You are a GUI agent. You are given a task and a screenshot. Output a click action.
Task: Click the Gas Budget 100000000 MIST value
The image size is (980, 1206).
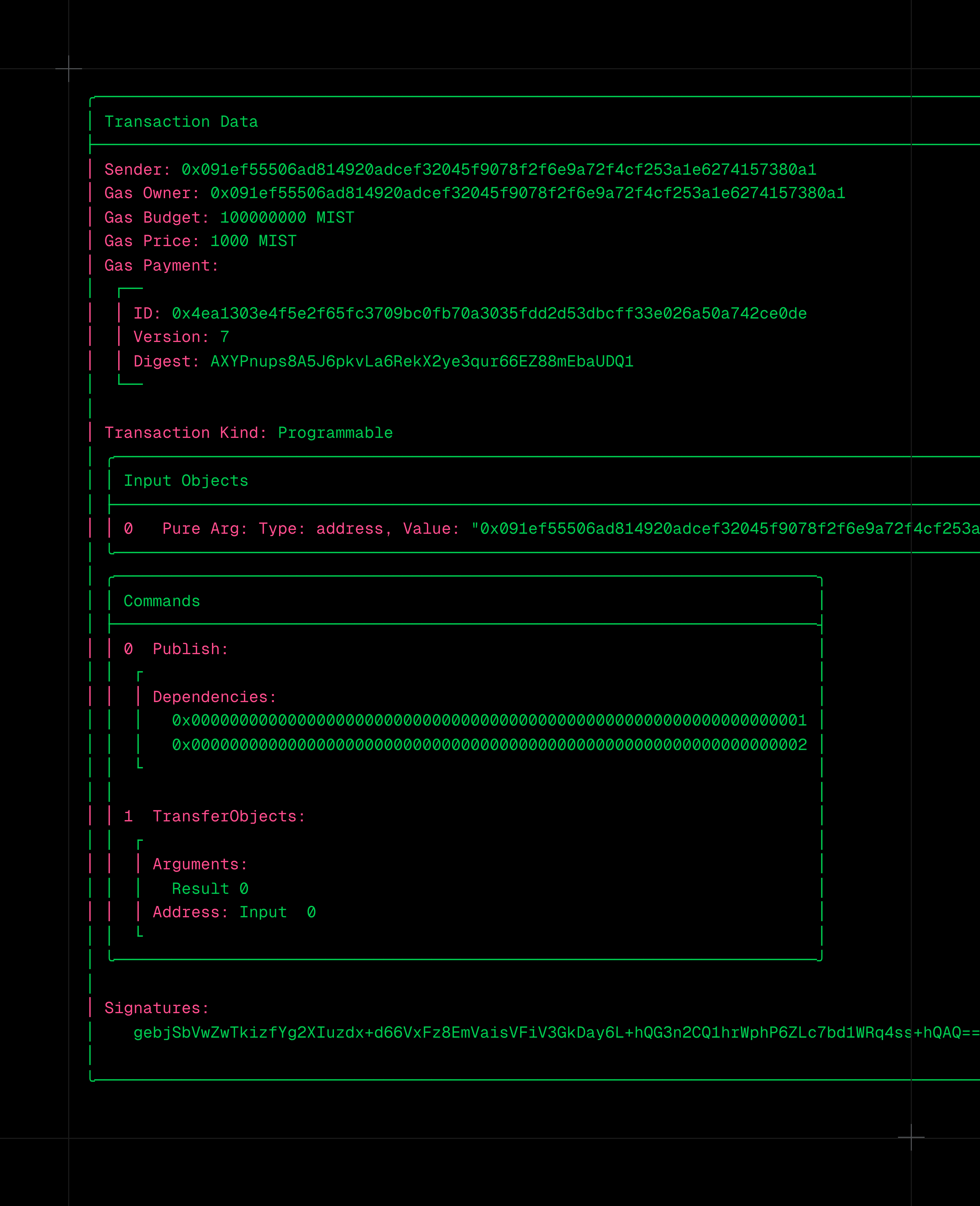click(287, 217)
